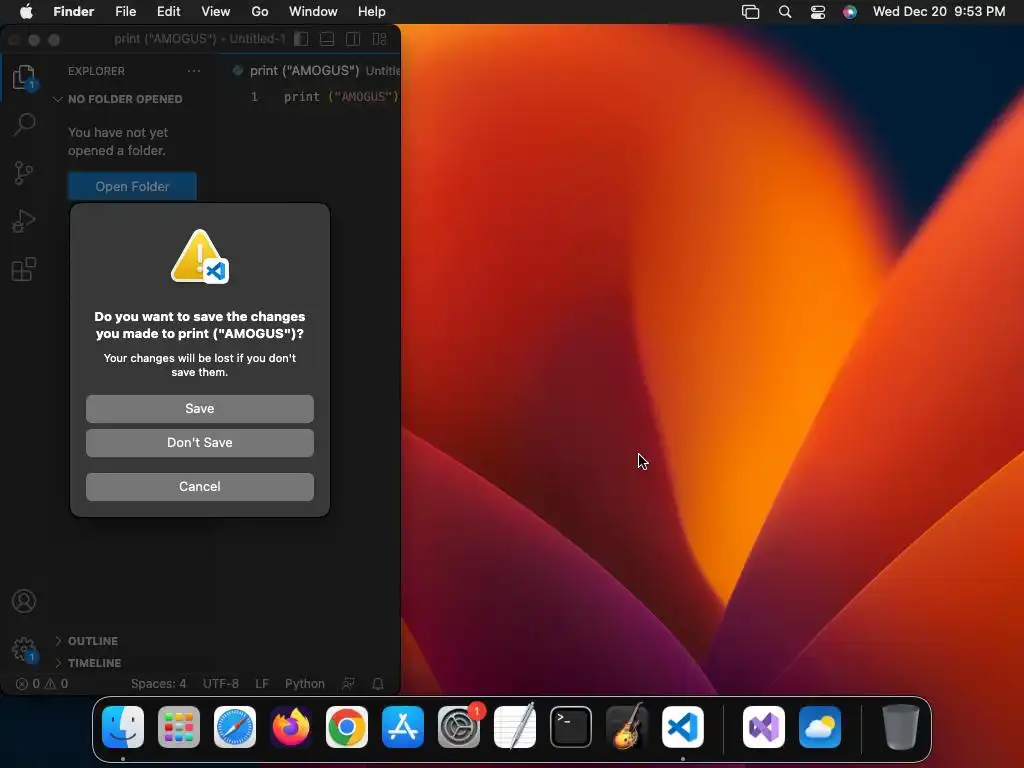The image size is (1024, 768).
Task: Click the date and time in menu bar
Action: pos(938,11)
